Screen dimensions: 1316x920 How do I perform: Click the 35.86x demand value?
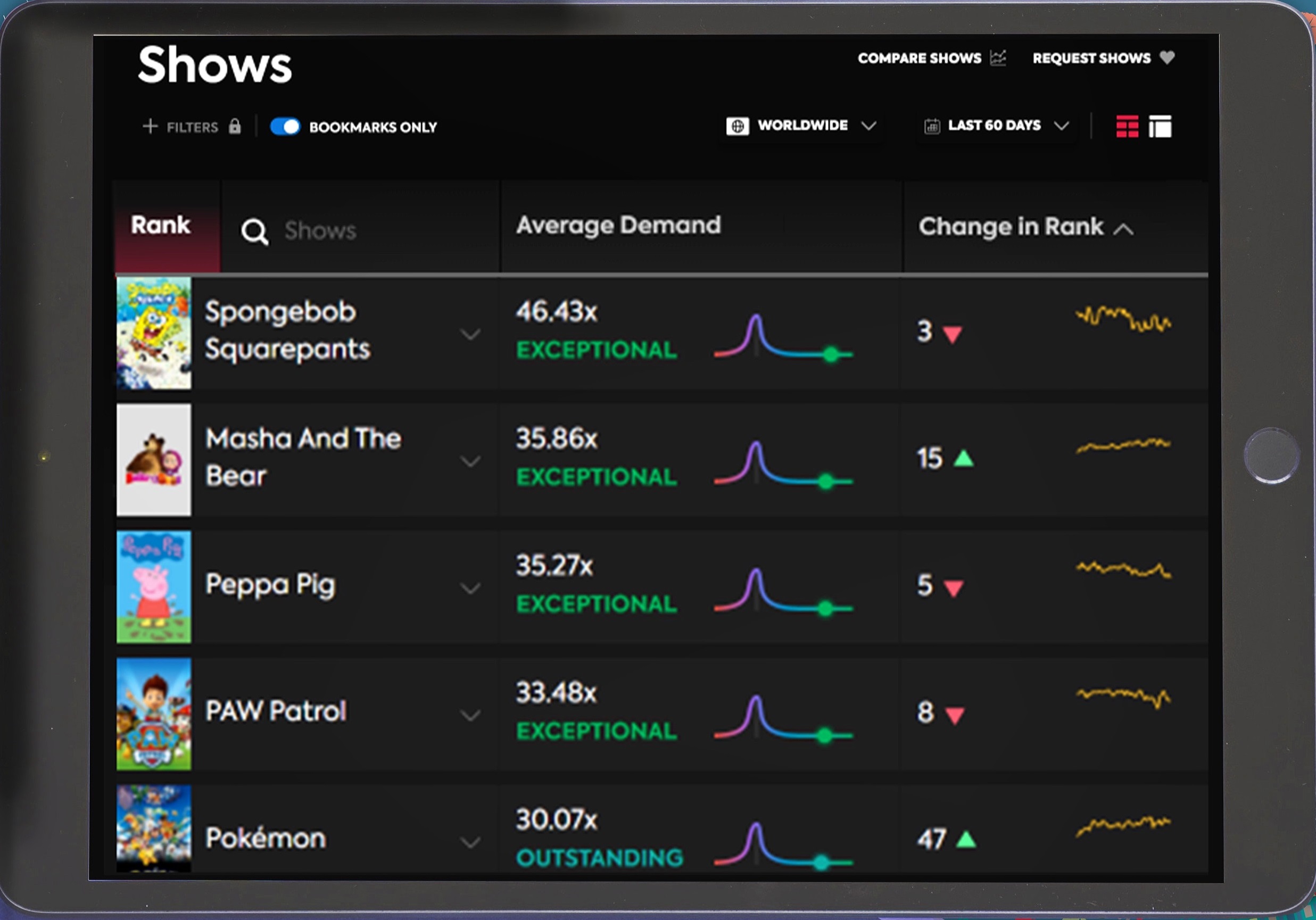557,439
